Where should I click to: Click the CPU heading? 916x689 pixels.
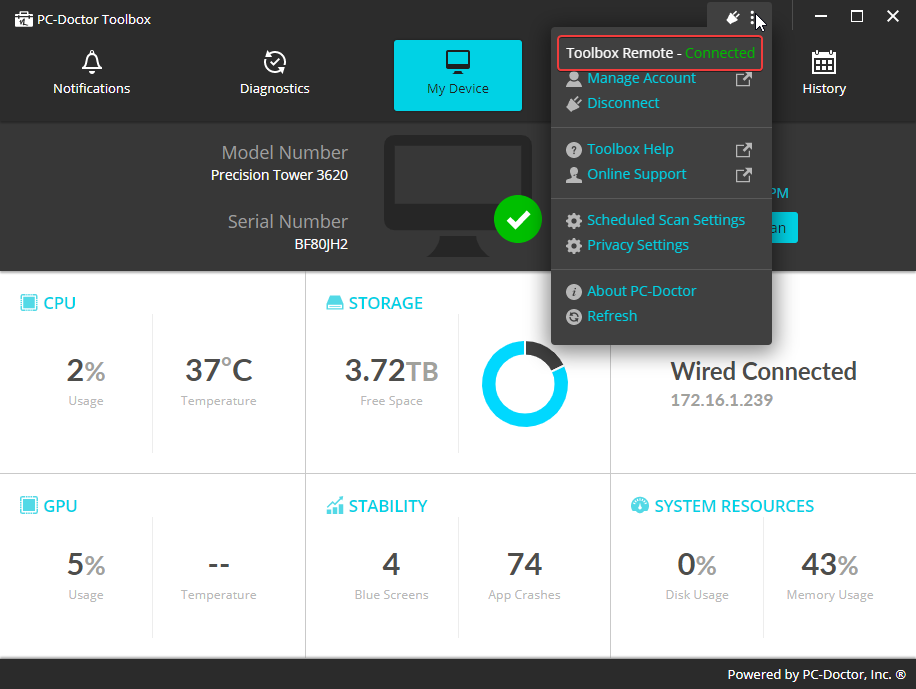click(x=60, y=303)
